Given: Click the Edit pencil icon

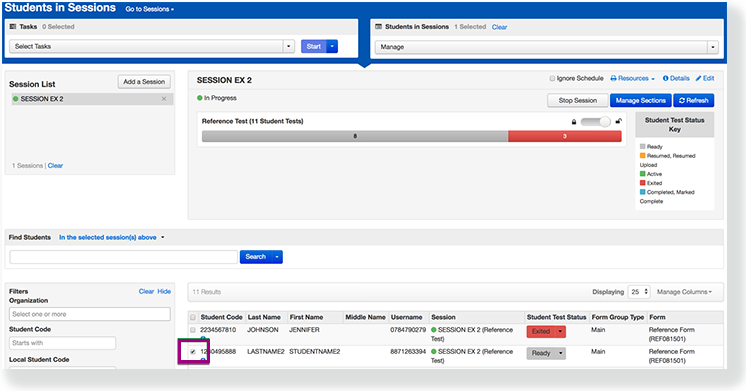Looking at the screenshot, I should [698, 78].
